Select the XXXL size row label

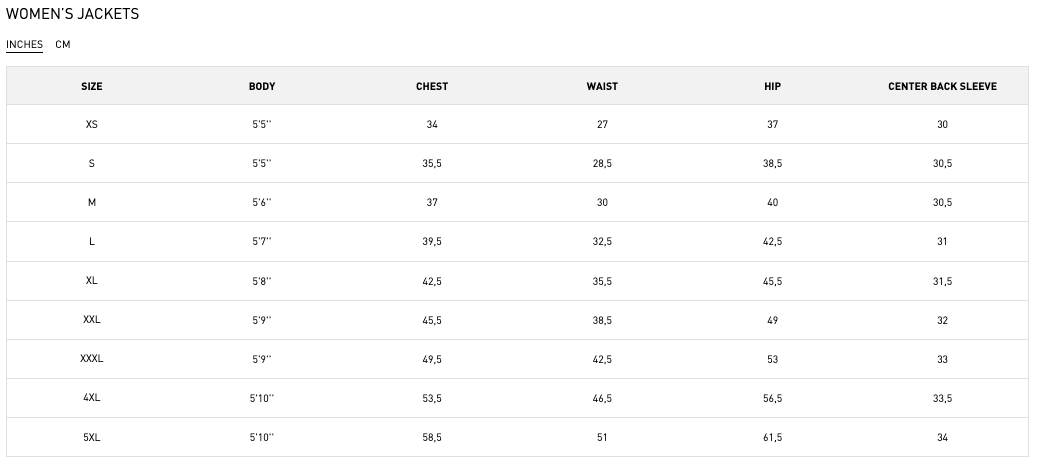92,359
